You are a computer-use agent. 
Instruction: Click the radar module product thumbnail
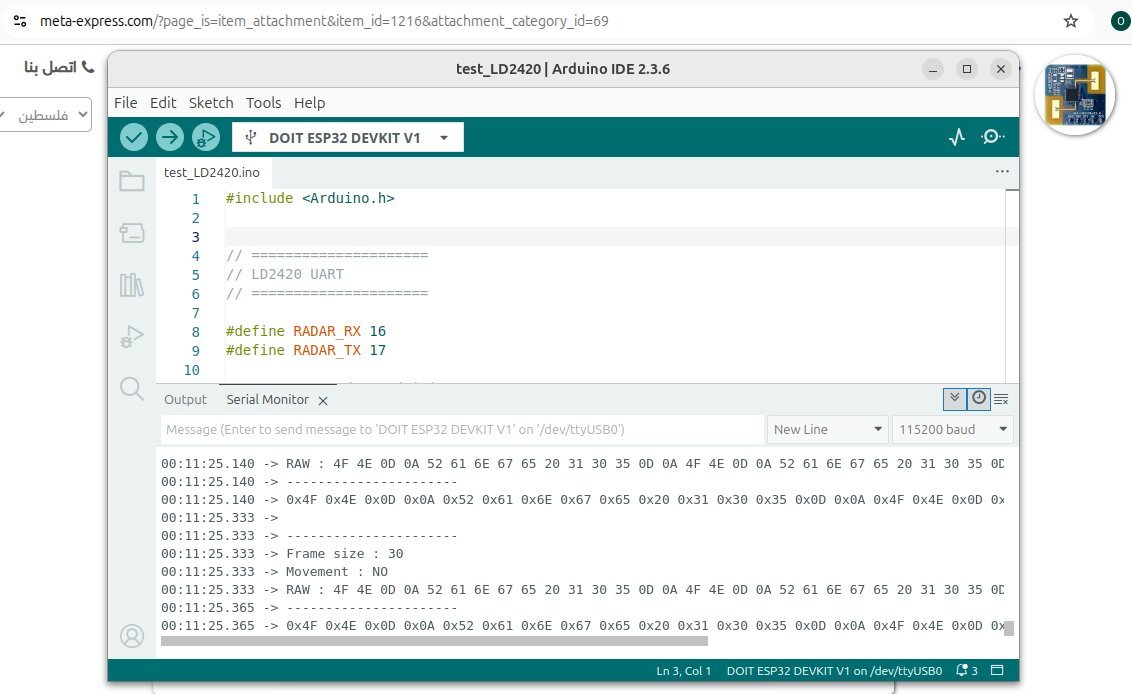tap(1076, 95)
